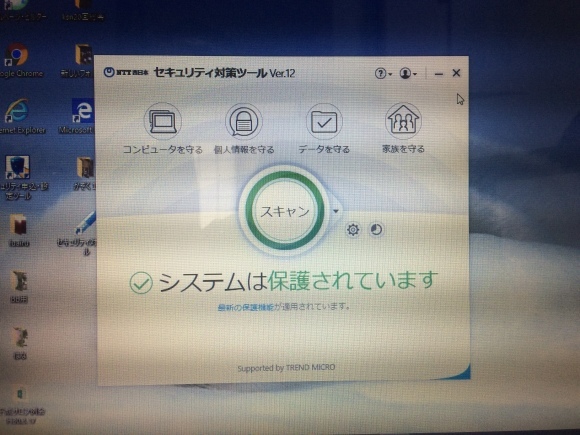Open 個人情報を守る privacy protection
This screenshot has width=580, height=435.
point(244,128)
